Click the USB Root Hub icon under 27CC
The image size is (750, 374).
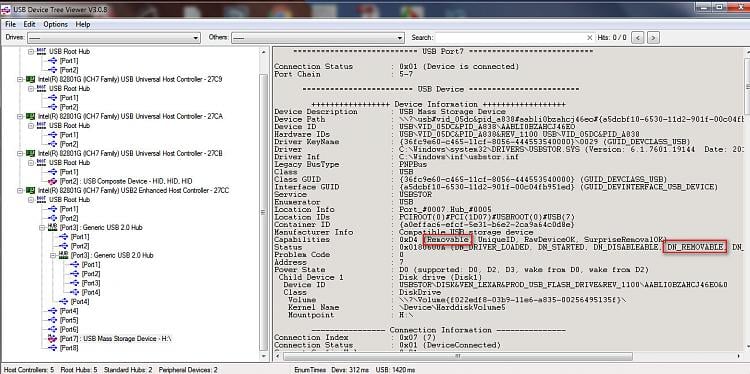[41, 199]
